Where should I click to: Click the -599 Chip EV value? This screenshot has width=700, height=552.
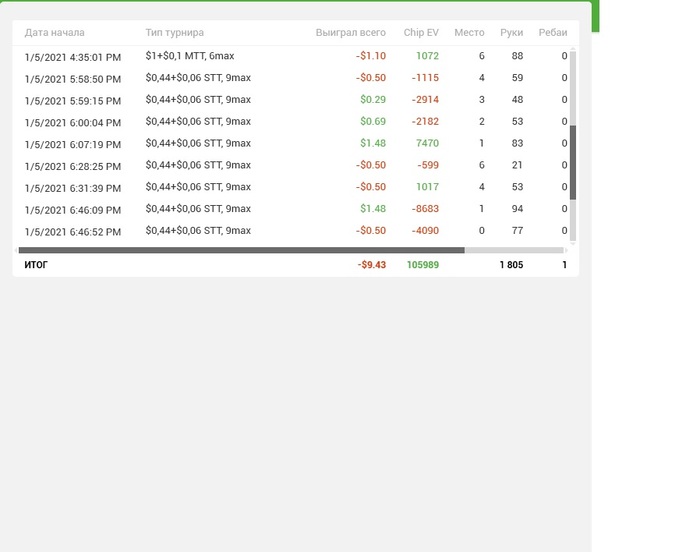coord(428,165)
